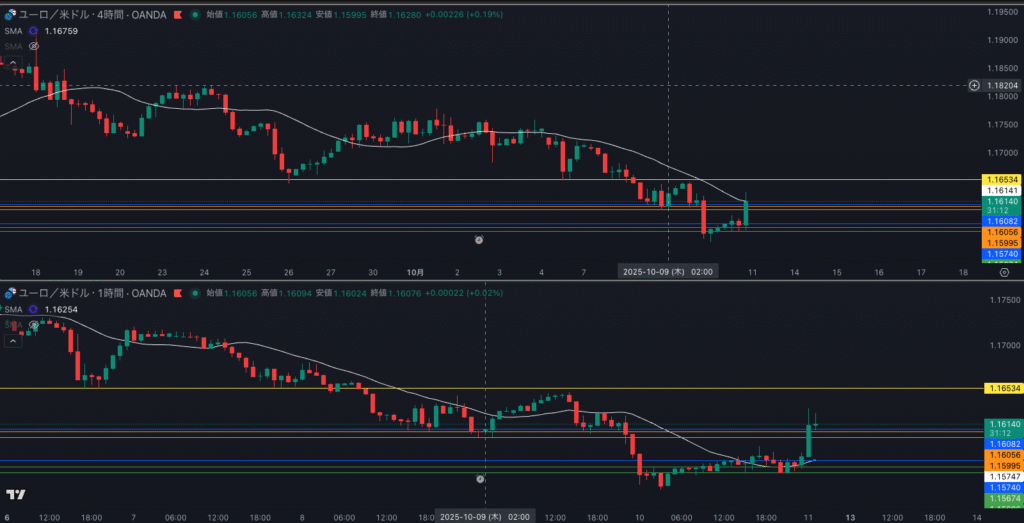Collapse the indicator legend in 4-hour chart
This screenshot has width=1024, height=523.
click(x=13, y=61)
